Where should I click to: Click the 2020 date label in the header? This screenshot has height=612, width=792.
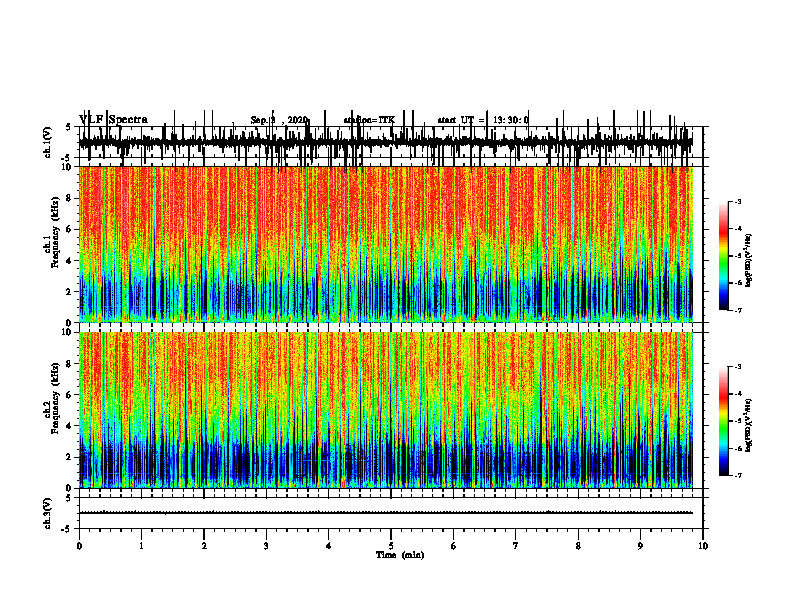click(298, 120)
